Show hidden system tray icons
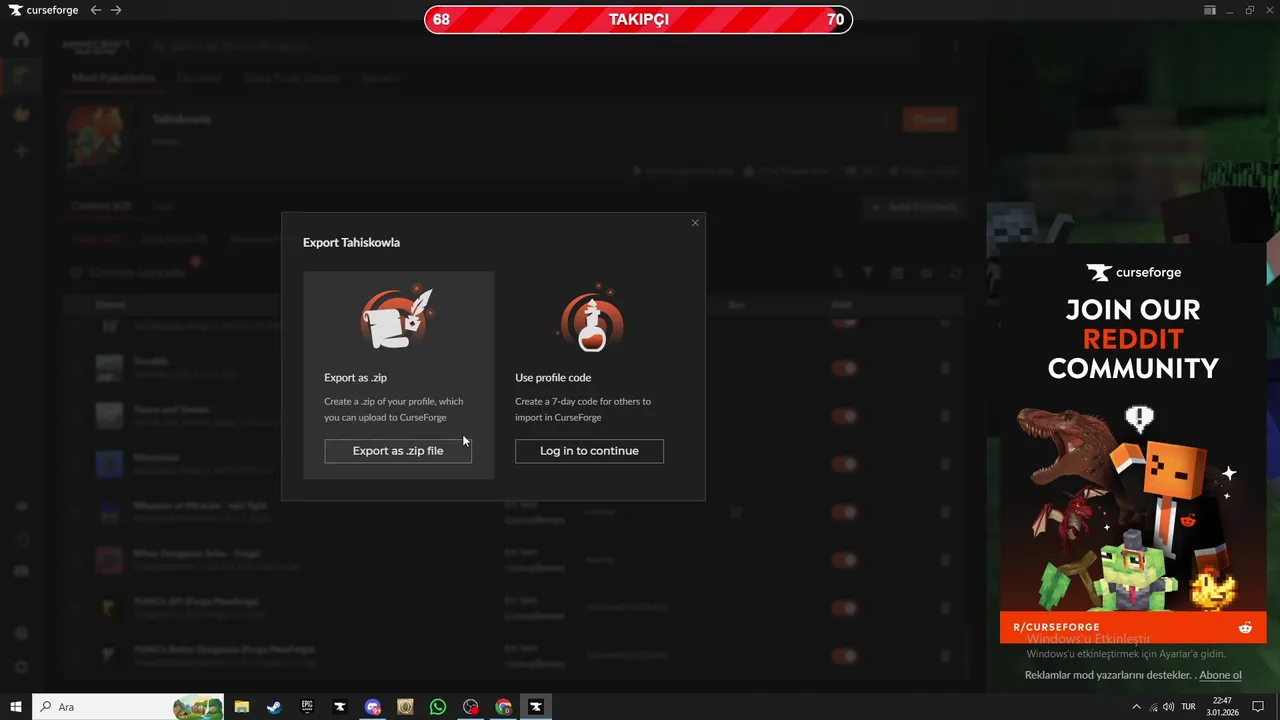The height and width of the screenshot is (720, 1280). point(1136,707)
